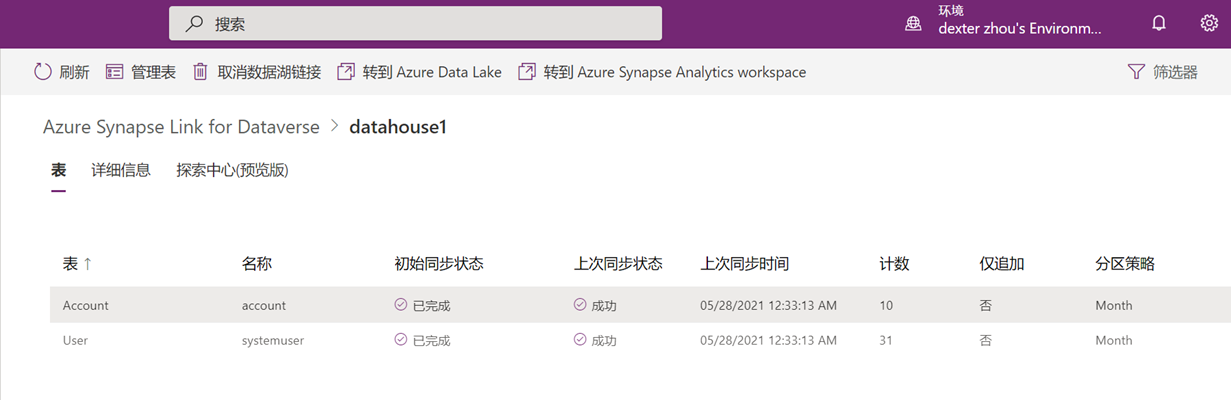
Task: Click 否 in the Account row
Action: 985,305
